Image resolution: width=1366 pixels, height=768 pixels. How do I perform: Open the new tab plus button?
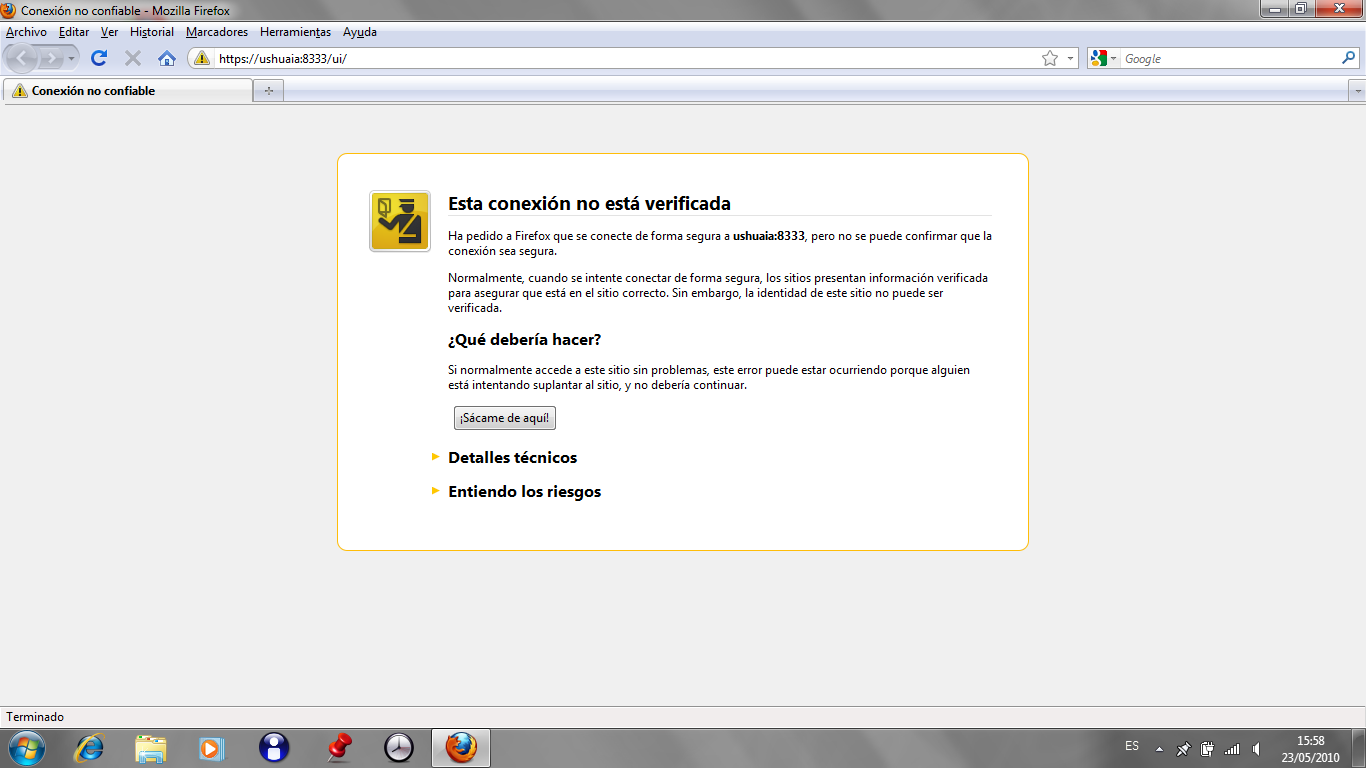click(x=268, y=91)
